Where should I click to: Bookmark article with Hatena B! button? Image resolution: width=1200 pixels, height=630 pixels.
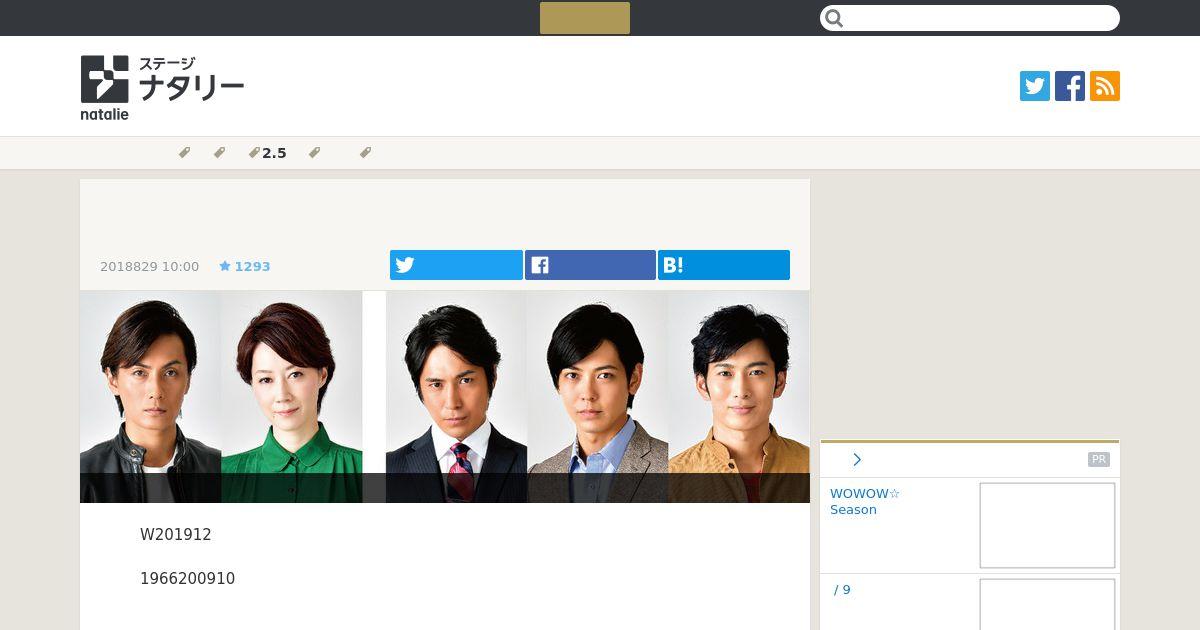point(724,265)
